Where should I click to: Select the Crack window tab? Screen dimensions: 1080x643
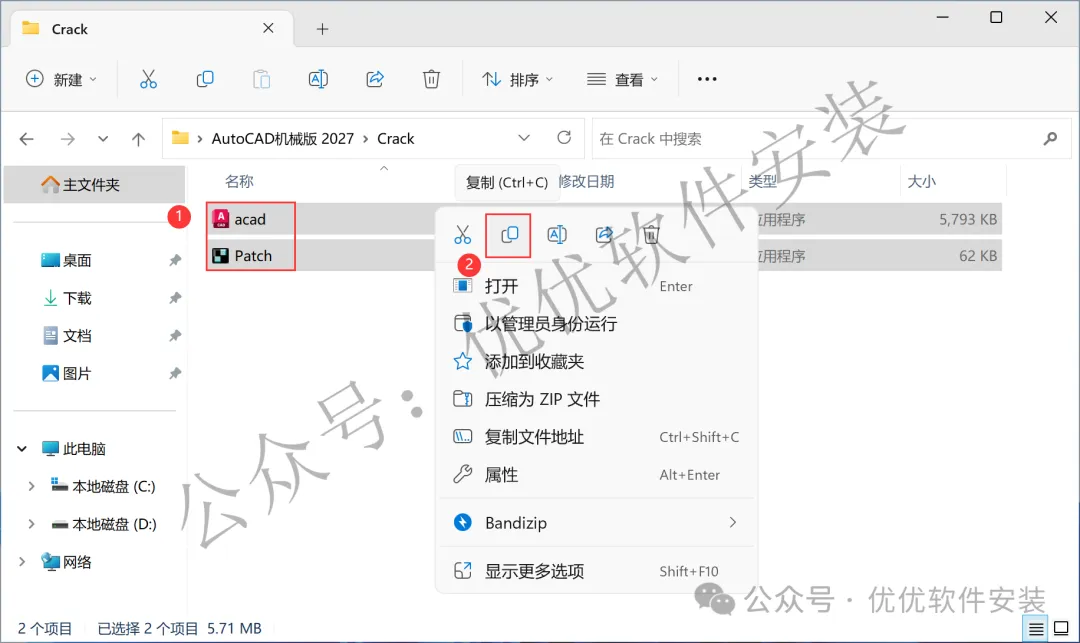click(152, 29)
